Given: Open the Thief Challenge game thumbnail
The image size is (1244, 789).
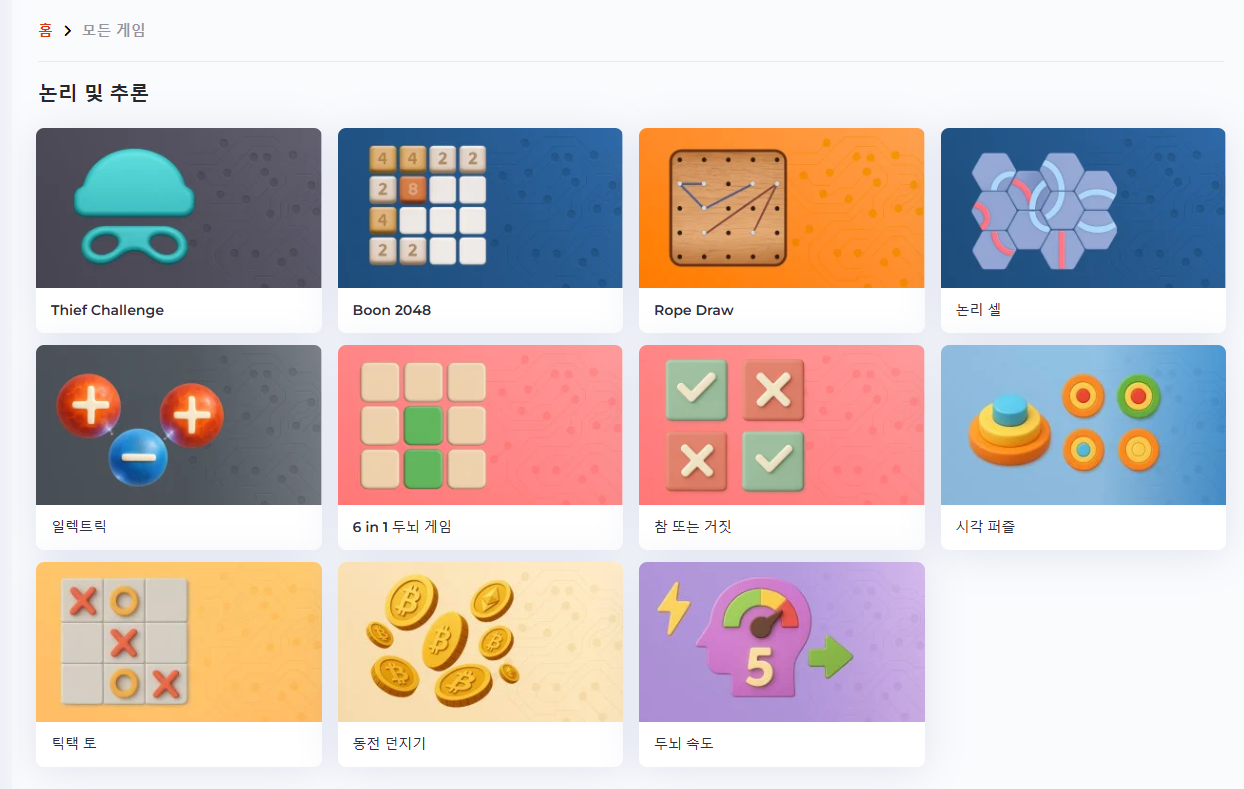Looking at the screenshot, I should click(179, 208).
